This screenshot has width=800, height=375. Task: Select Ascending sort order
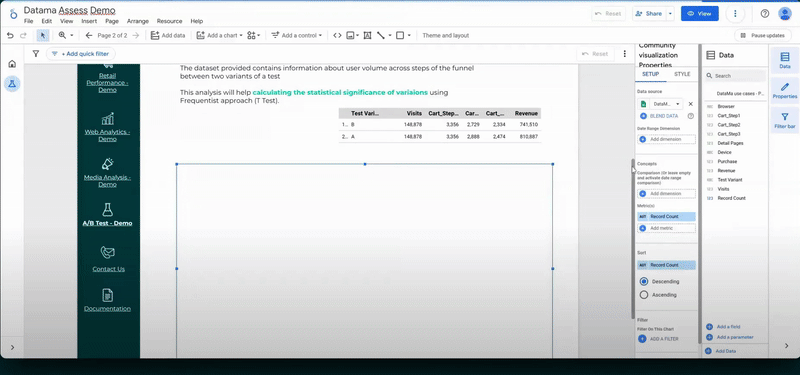(643, 295)
